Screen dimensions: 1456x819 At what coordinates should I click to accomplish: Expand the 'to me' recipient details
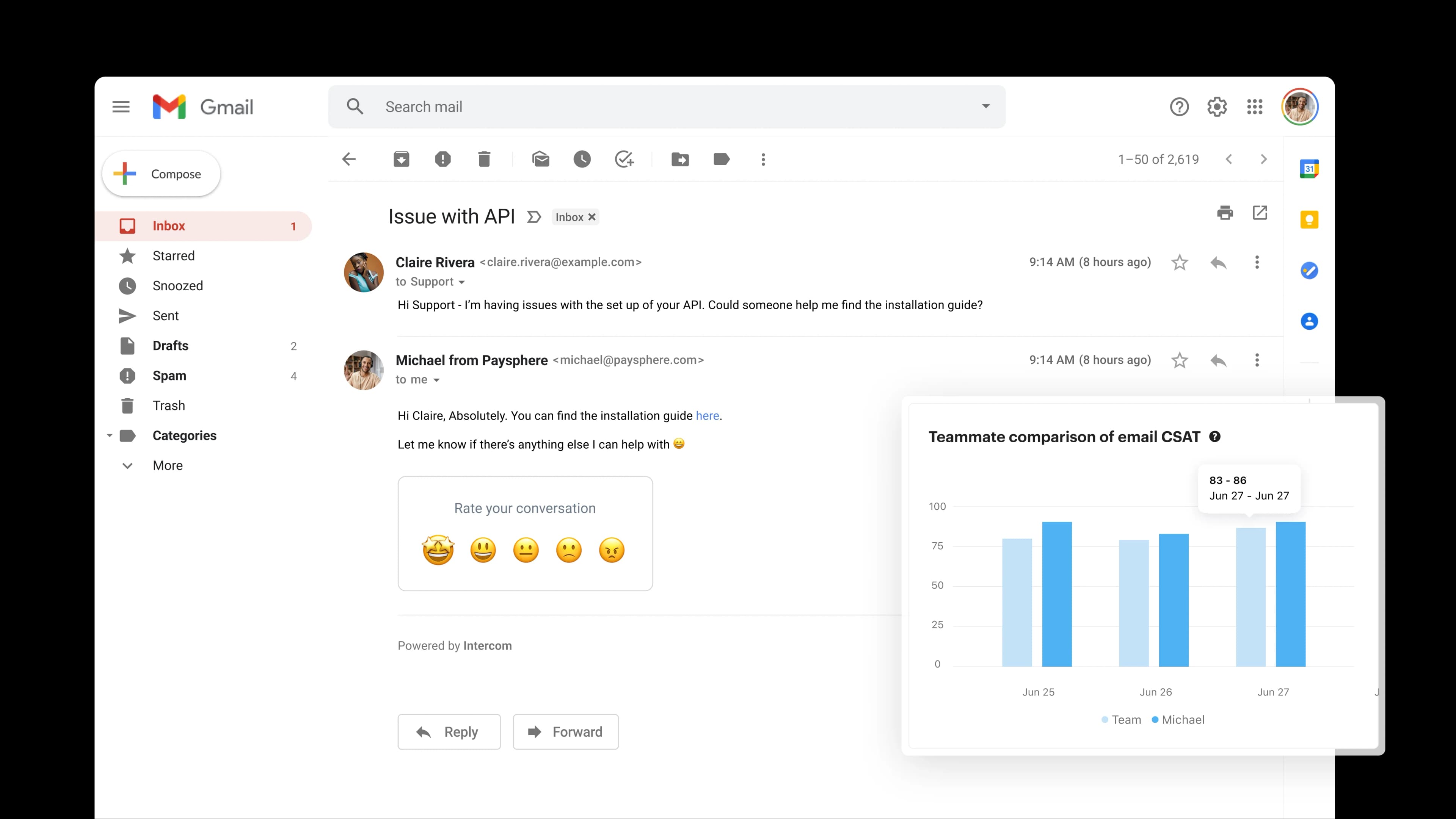[436, 380]
